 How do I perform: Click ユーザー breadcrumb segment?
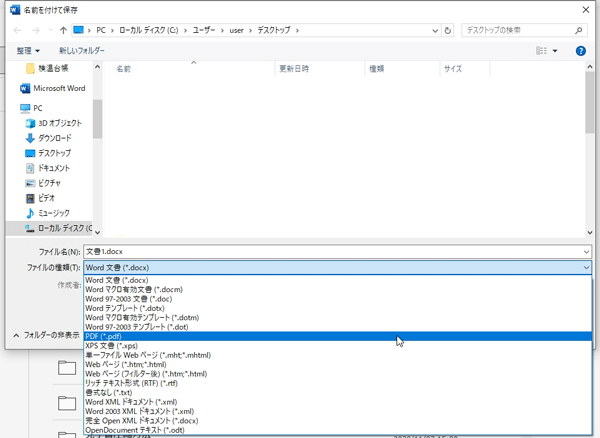tap(204, 30)
